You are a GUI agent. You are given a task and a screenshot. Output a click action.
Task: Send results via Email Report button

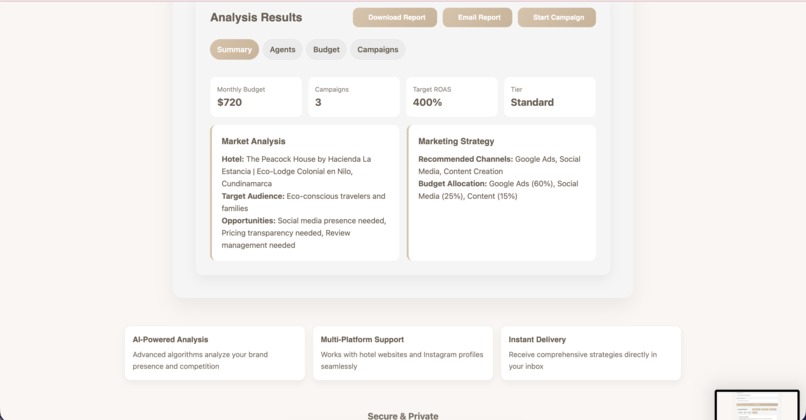pyautogui.click(x=478, y=17)
